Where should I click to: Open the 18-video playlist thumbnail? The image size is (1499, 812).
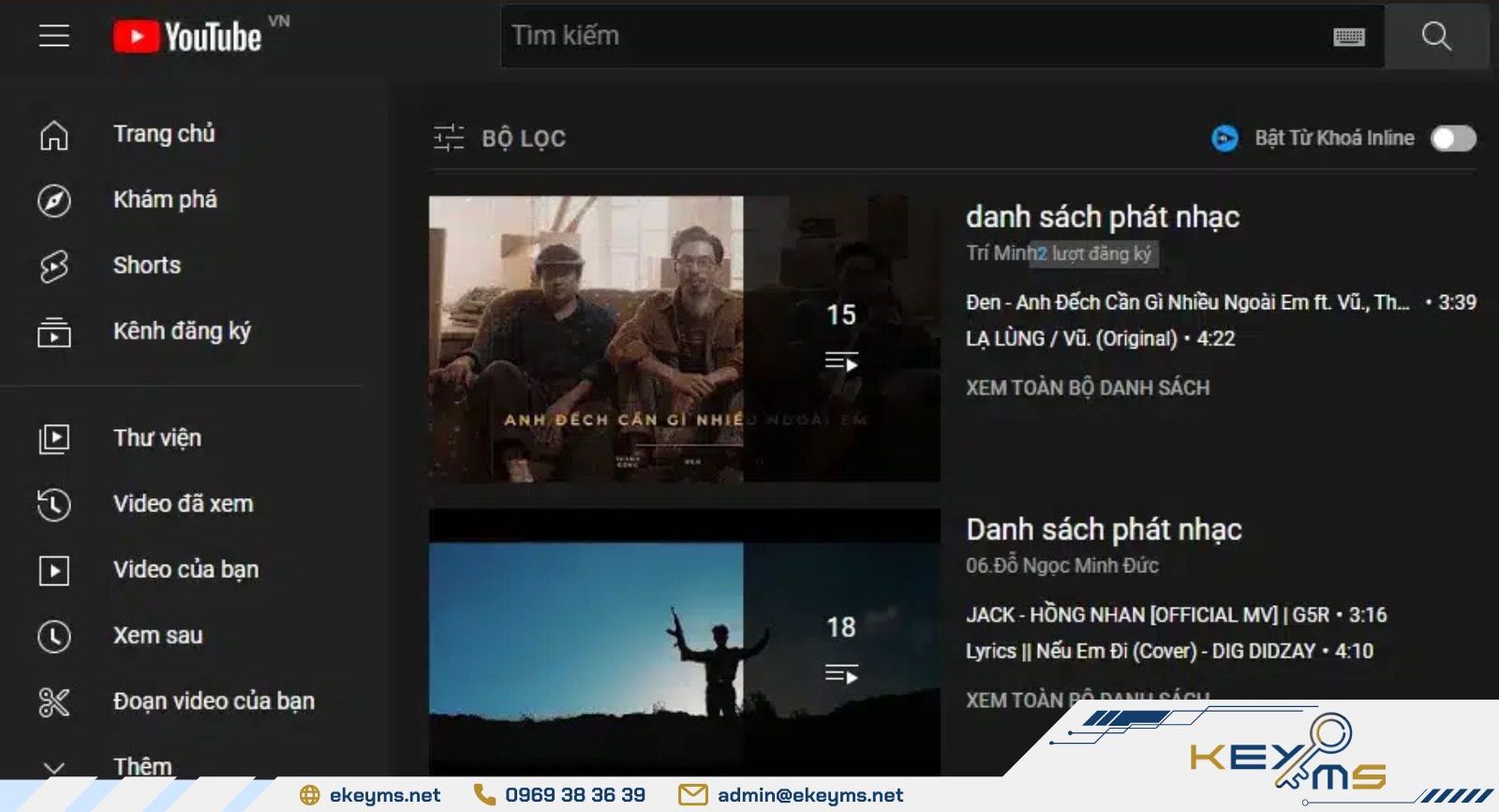click(x=685, y=642)
